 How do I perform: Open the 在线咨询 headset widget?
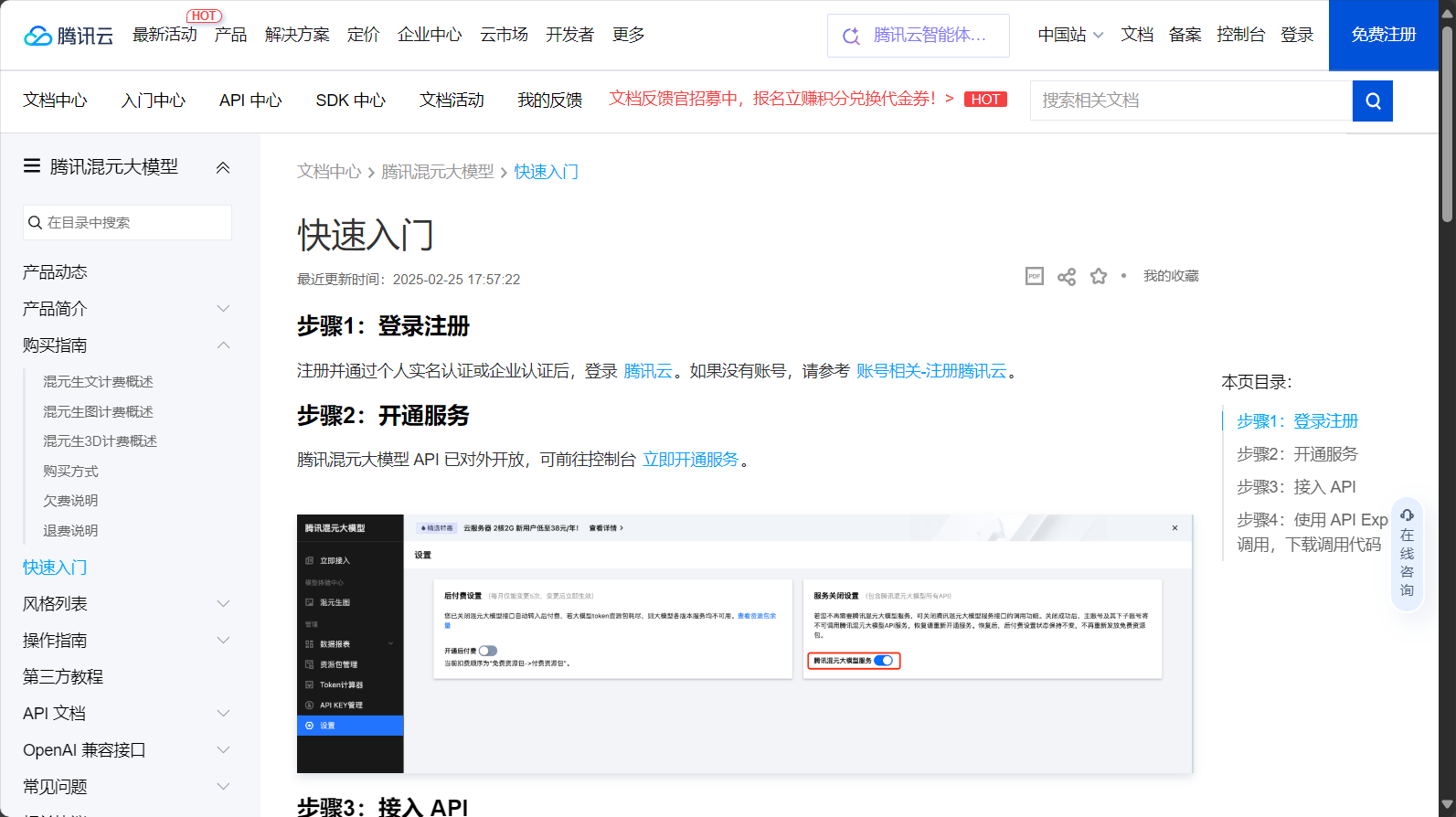[1408, 554]
